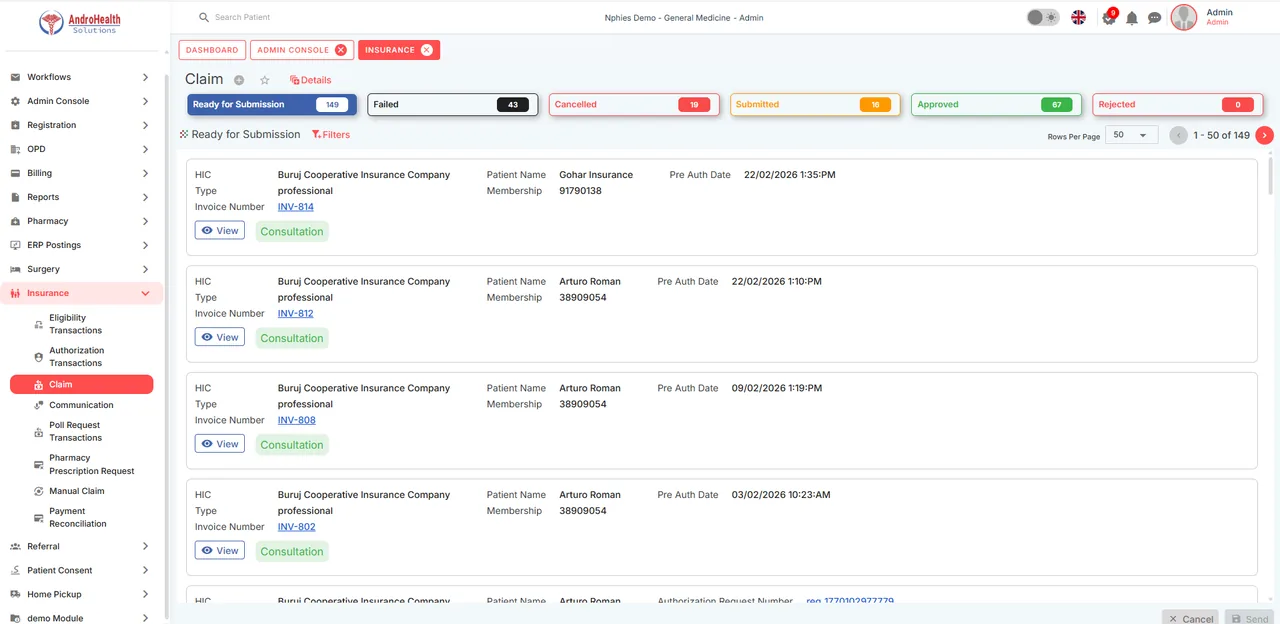1280x624 pixels.
Task: Open Pharmacy Prescription Request submenu item
Action: pos(92,464)
